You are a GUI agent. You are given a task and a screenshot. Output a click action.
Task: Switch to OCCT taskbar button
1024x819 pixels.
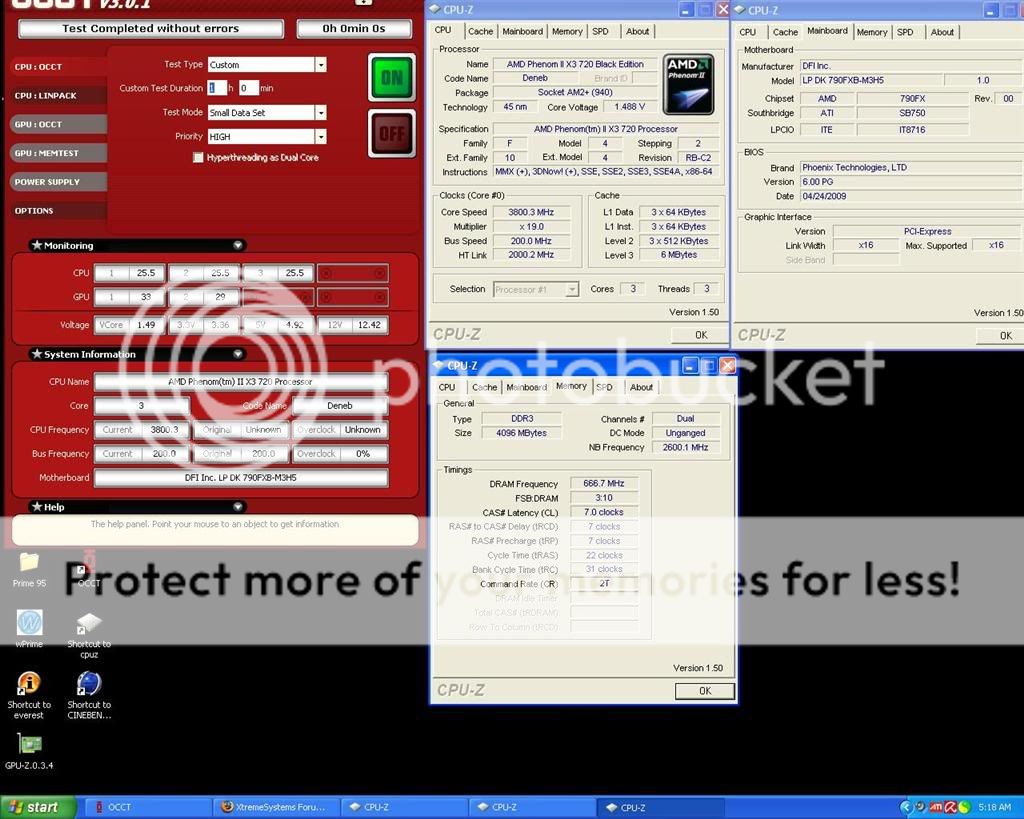pos(147,807)
